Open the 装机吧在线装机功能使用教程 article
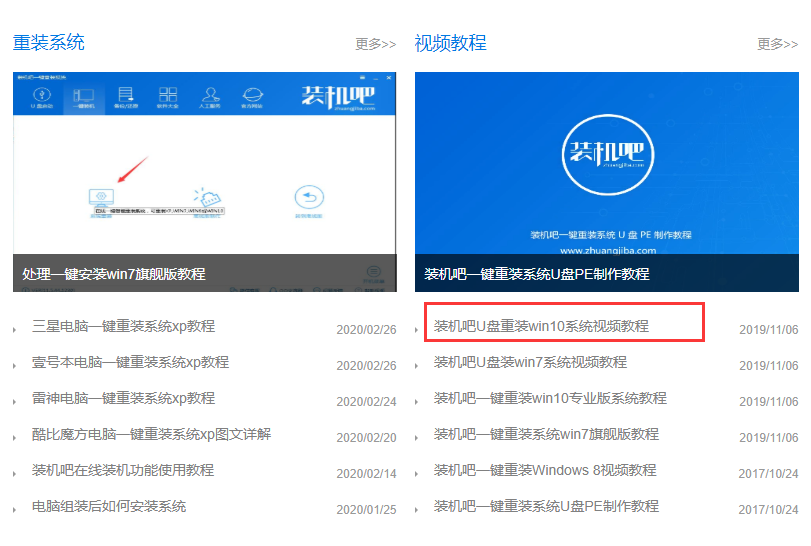The image size is (811, 546). click(123, 471)
